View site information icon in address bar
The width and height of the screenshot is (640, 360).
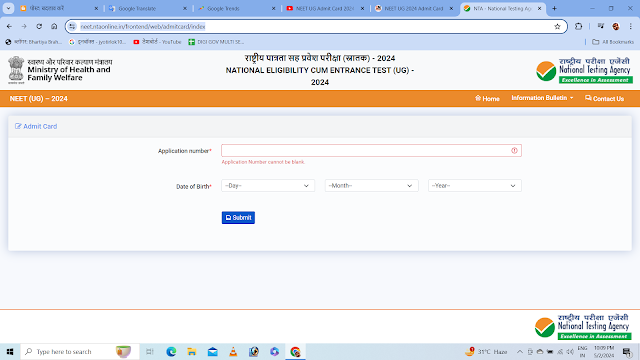pyautogui.click(x=72, y=27)
